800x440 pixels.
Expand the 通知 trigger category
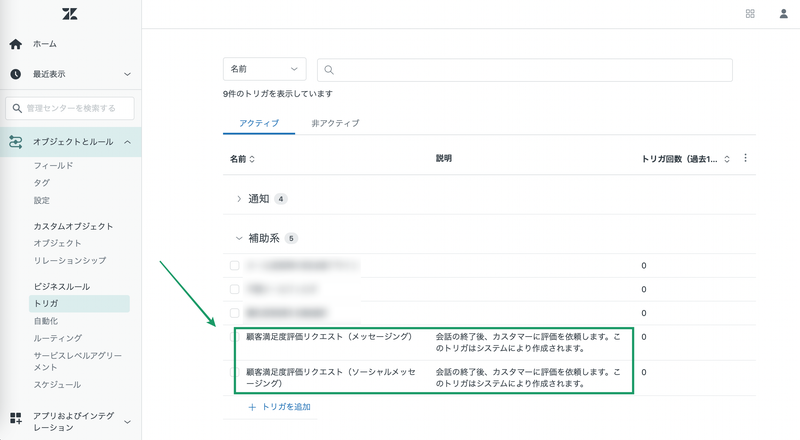click(x=239, y=199)
